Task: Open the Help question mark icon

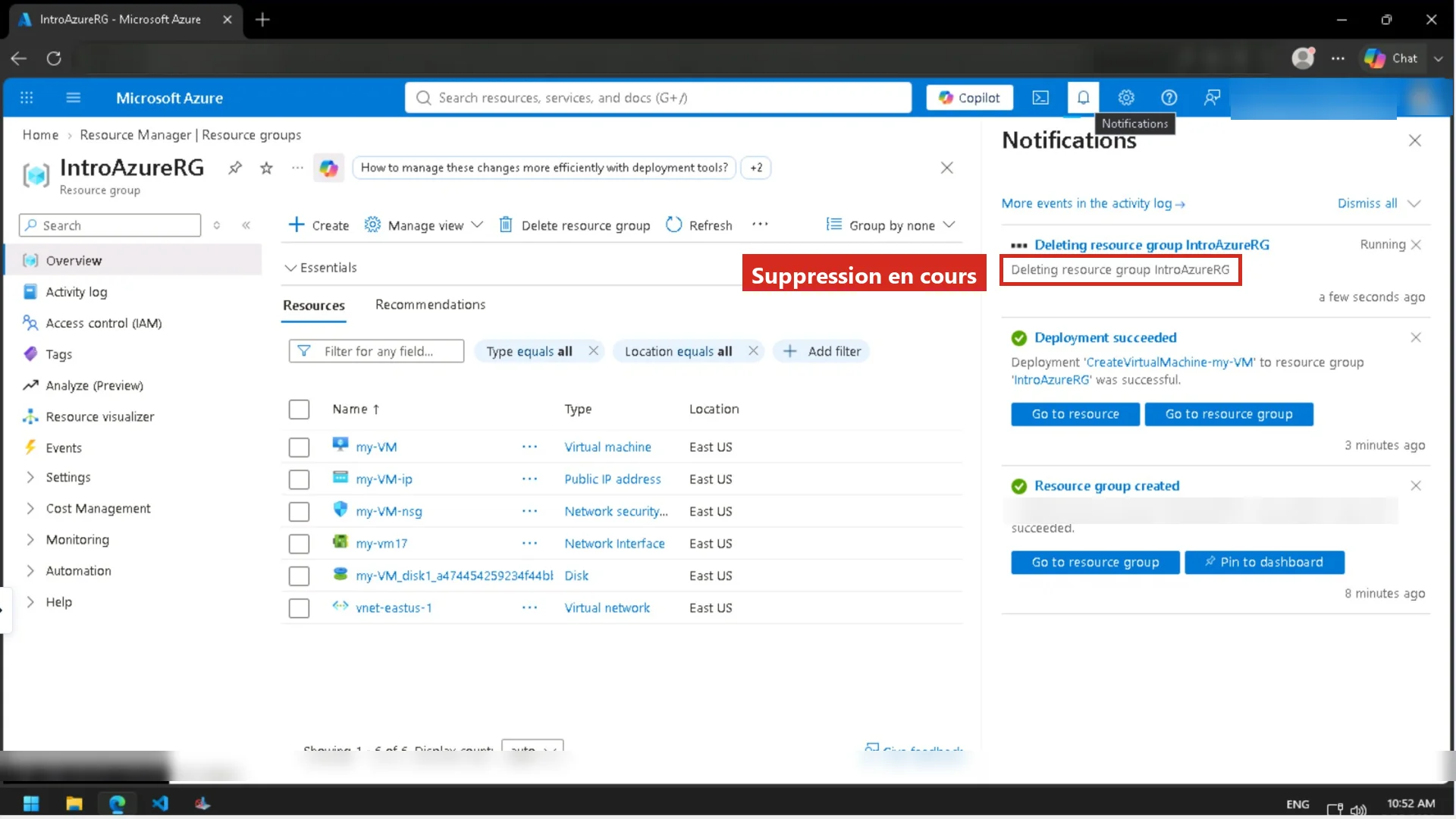Action: pyautogui.click(x=1169, y=98)
